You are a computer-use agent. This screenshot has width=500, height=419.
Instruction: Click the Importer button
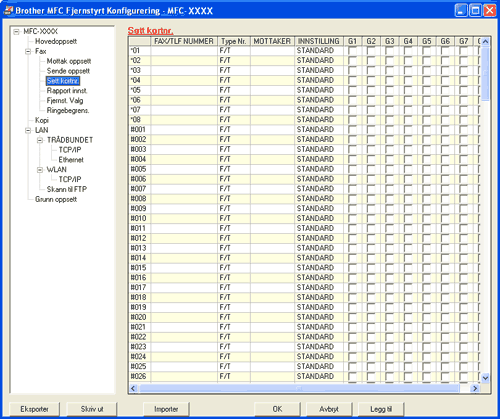pyautogui.click(x=166, y=409)
